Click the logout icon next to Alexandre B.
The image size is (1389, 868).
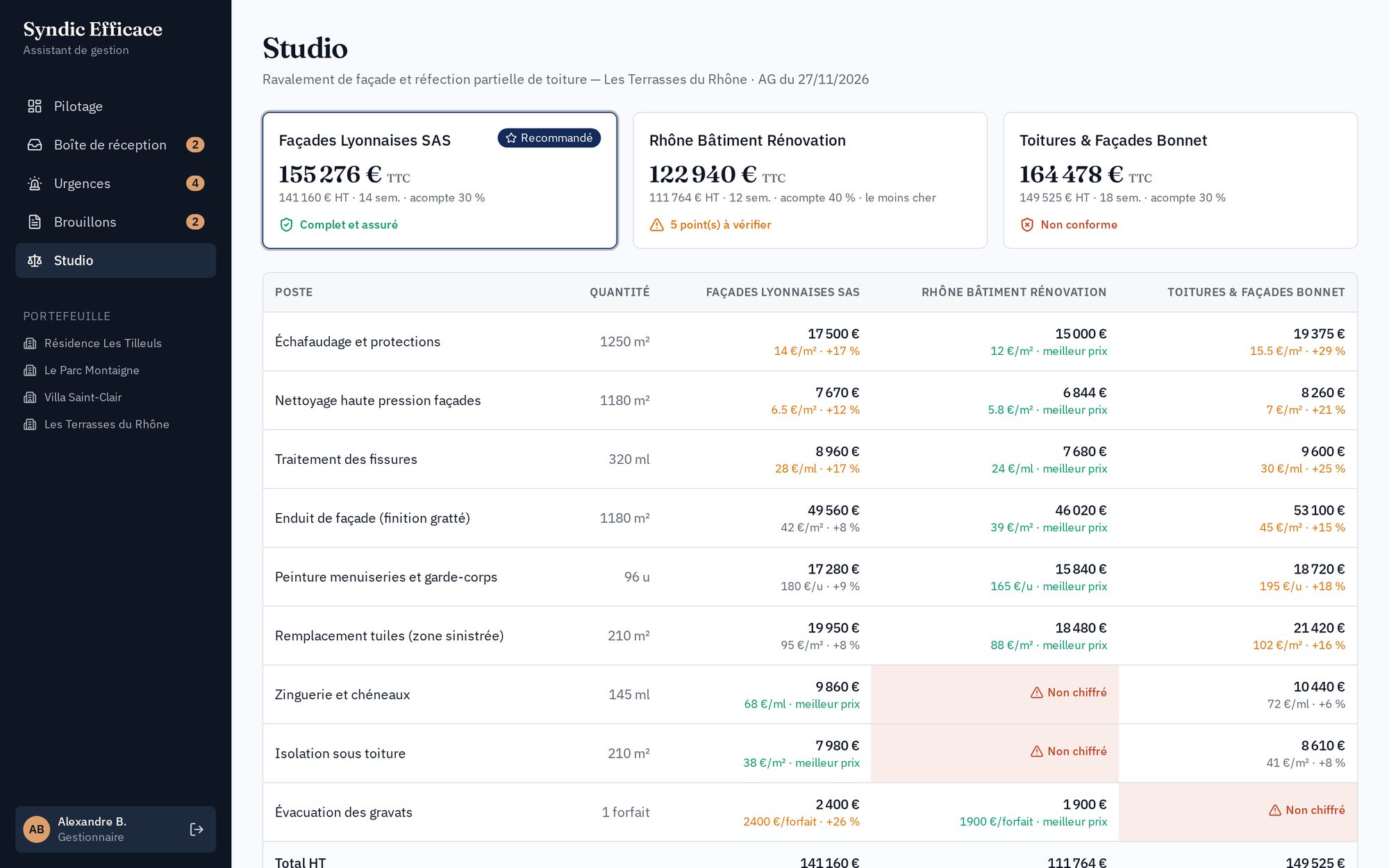[197, 829]
